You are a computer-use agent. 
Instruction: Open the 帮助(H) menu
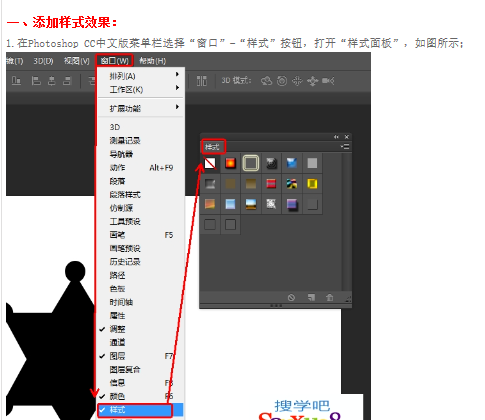[152, 61]
